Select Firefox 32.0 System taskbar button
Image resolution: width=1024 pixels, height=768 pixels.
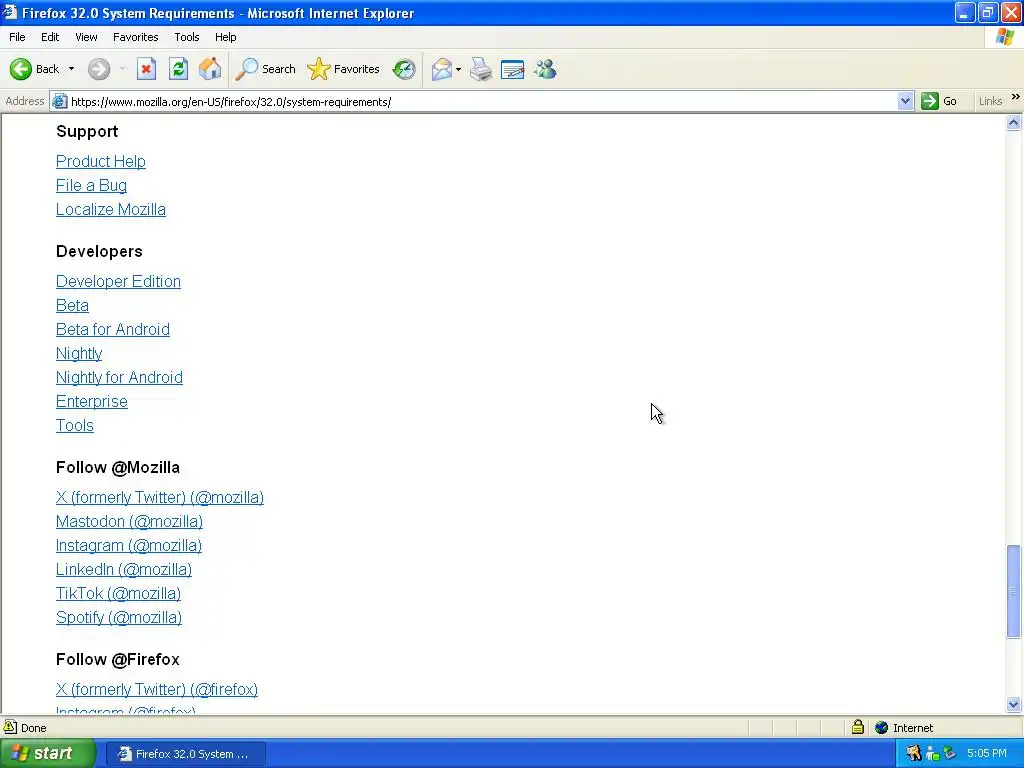185,754
